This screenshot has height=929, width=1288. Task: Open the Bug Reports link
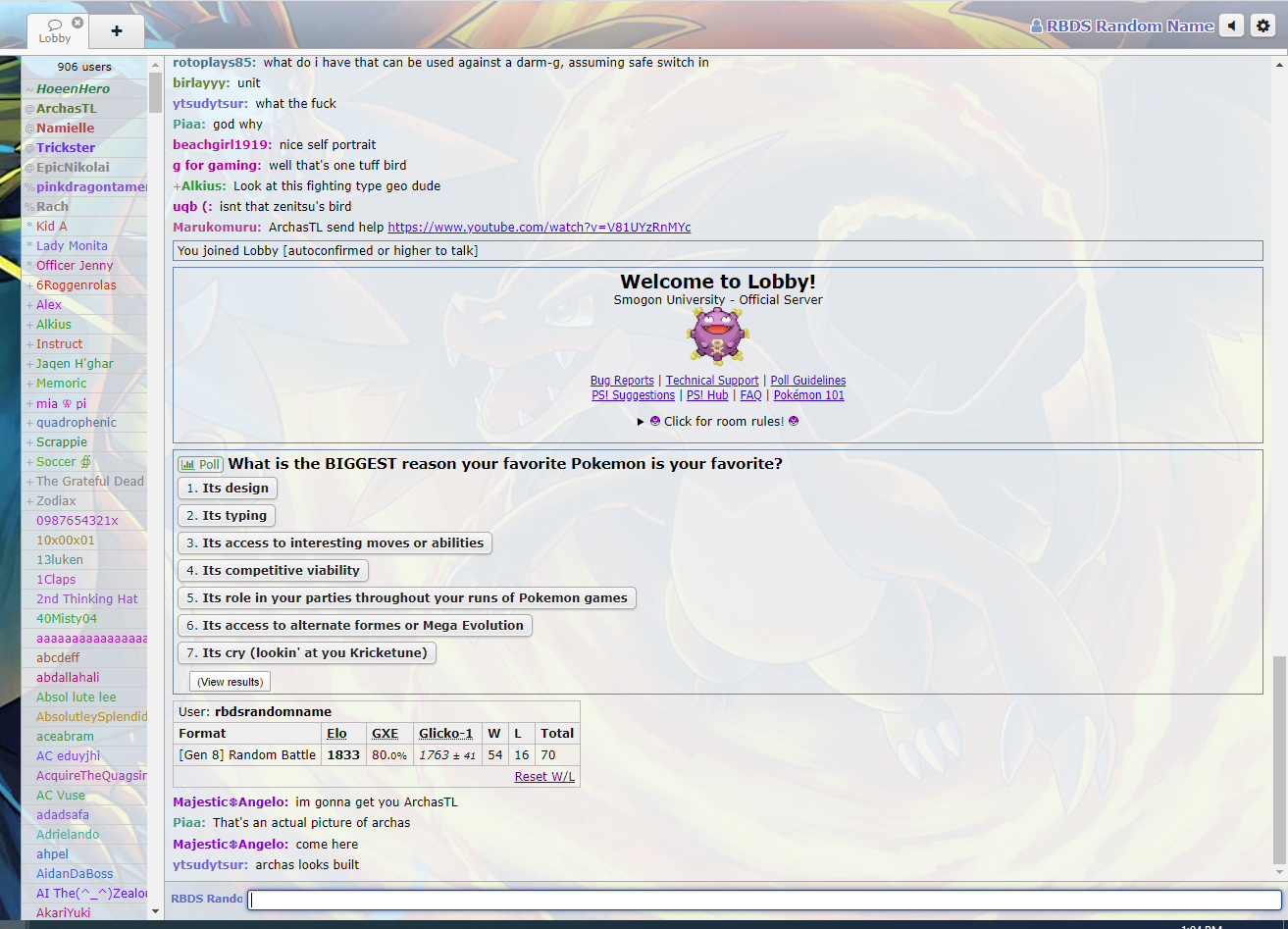pos(622,381)
